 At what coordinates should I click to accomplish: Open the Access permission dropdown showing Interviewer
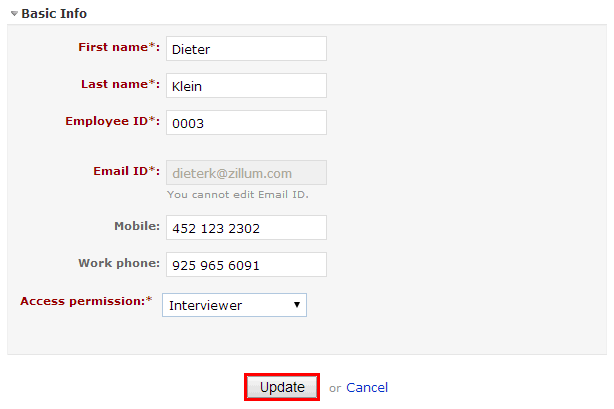pos(235,305)
